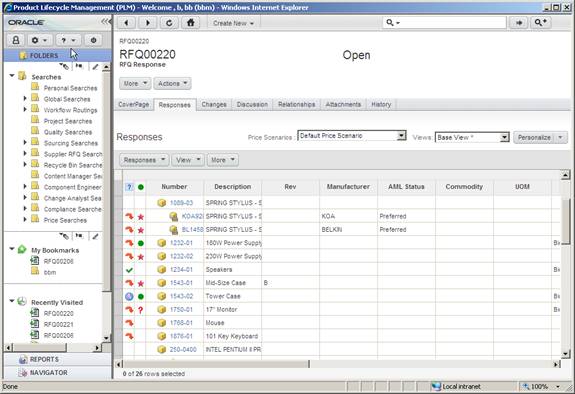Switch to the Attachments tab
Viewport: 575px width, 394px height.
point(343,105)
